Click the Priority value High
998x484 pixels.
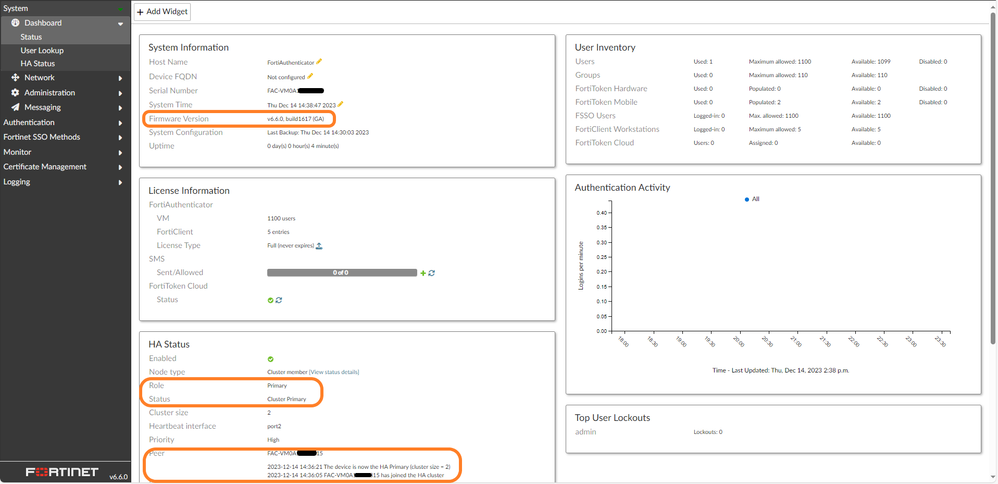click(273, 440)
